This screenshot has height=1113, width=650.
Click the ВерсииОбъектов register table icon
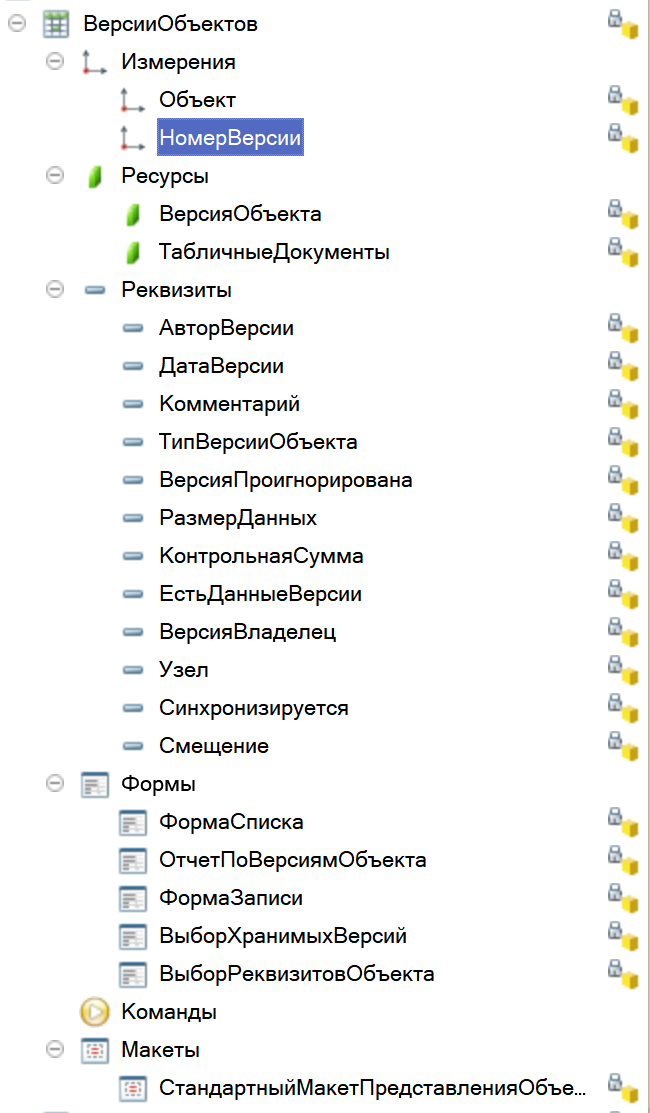(55, 24)
